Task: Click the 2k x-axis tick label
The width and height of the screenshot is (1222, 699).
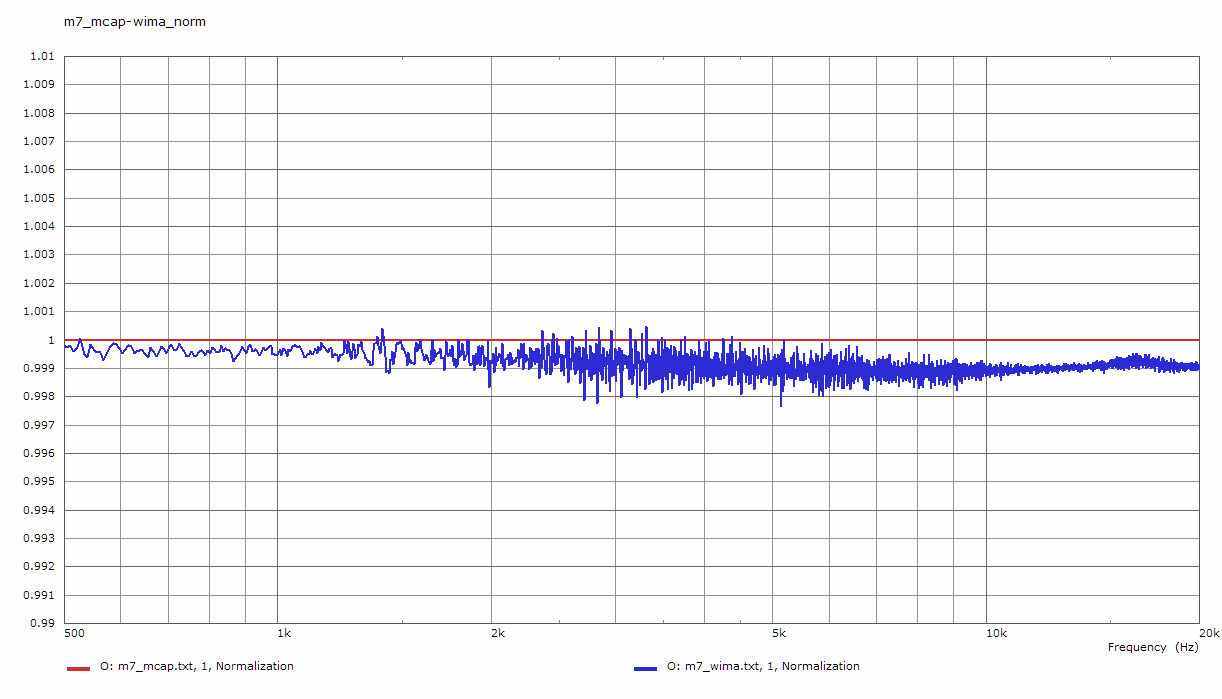Action: pyautogui.click(x=498, y=633)
